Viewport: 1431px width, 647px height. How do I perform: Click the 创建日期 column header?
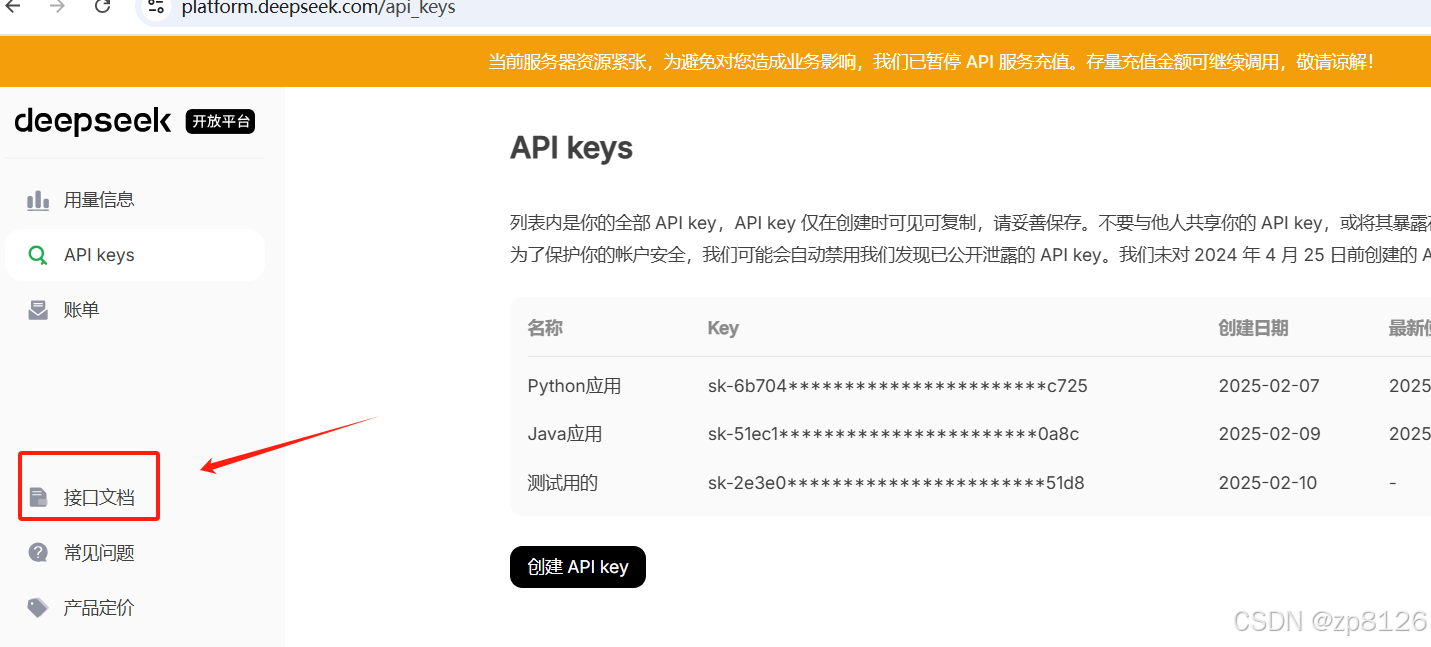(1253, 328)
